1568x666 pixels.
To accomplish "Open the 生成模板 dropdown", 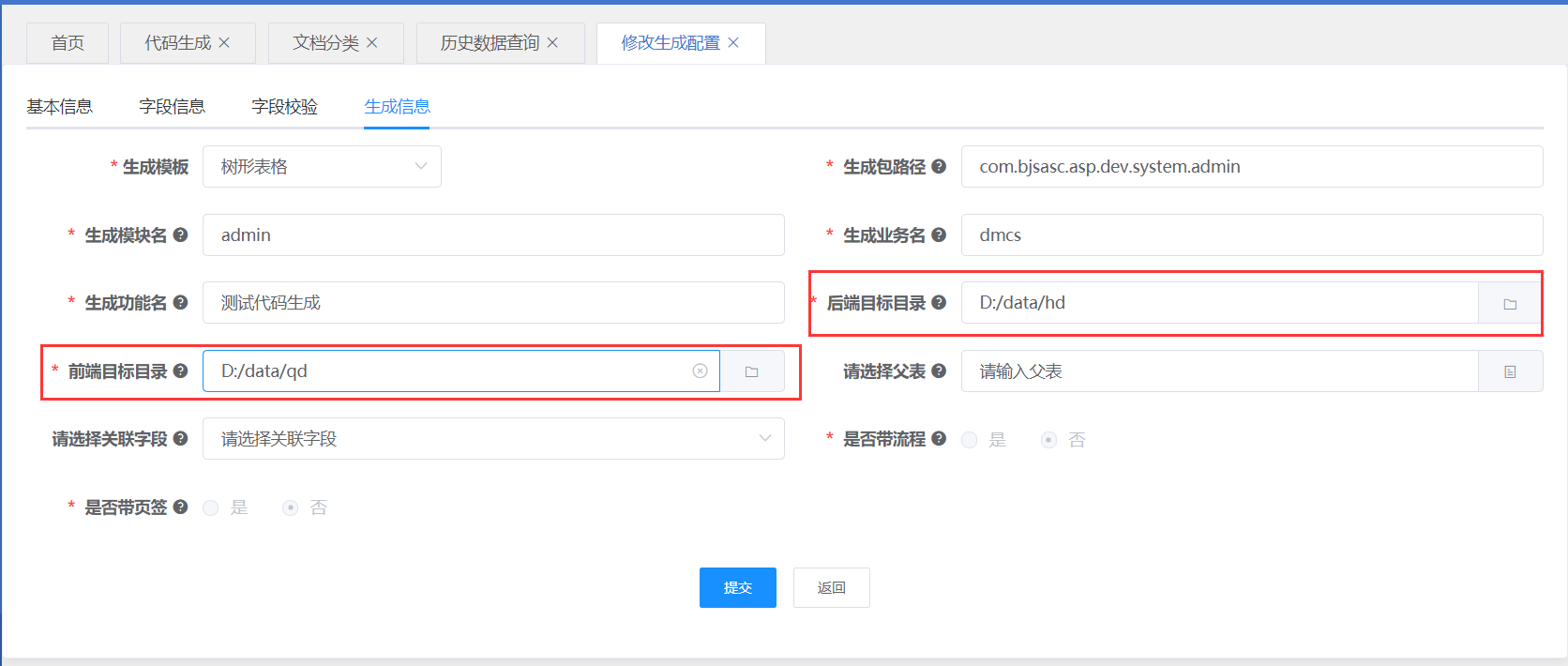I will click(322, 167).
